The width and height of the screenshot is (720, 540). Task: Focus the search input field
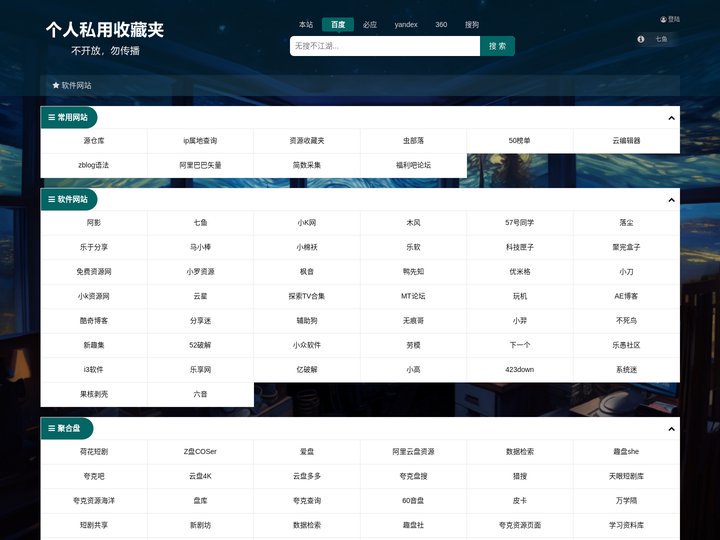point(385,46)
